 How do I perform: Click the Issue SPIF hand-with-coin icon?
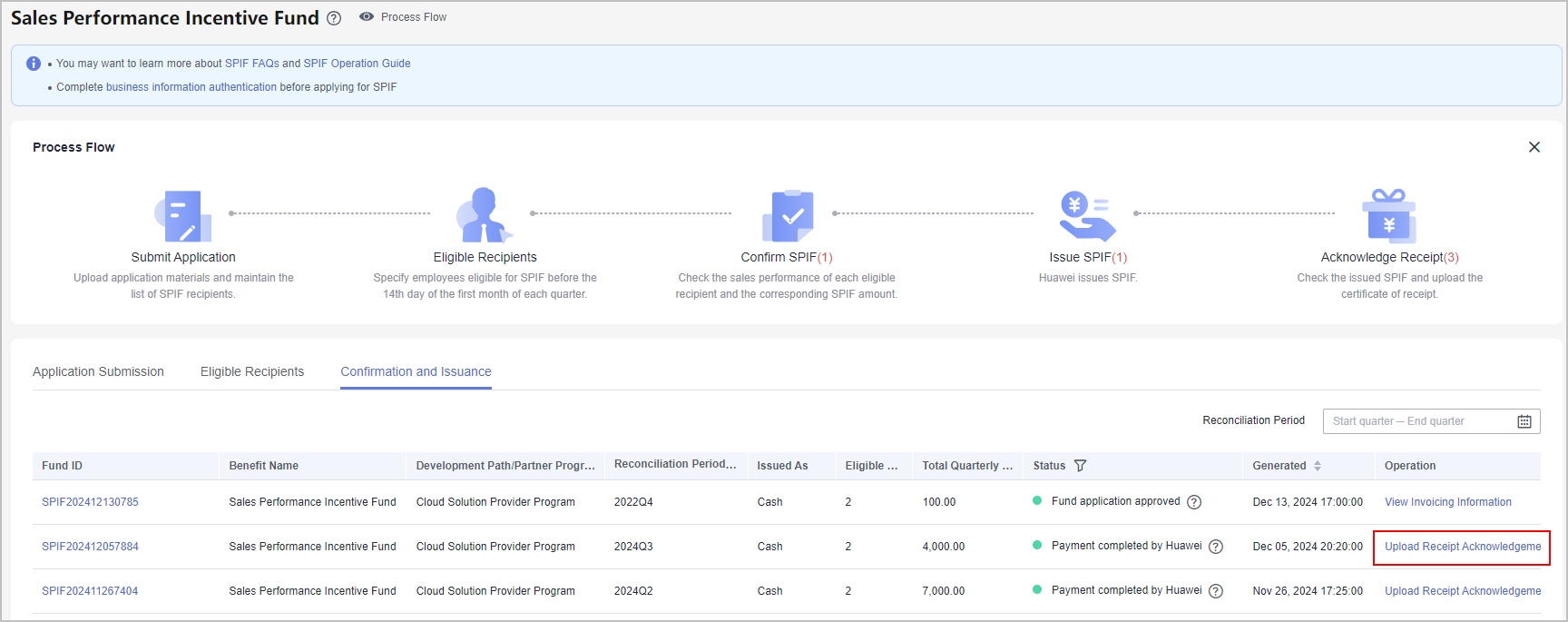coord(1087,215)
